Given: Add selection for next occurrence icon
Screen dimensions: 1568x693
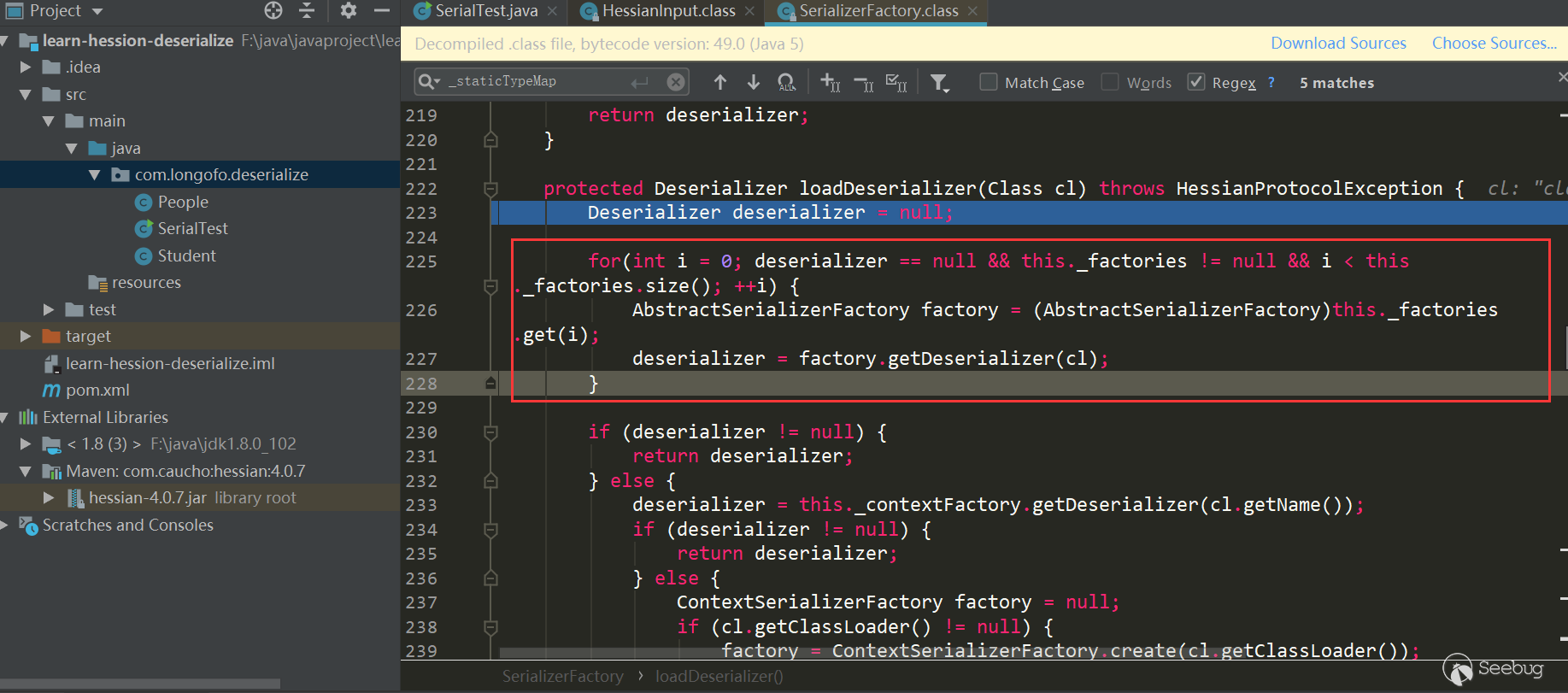Looking at the screenshot, I should tap(830, 82).
